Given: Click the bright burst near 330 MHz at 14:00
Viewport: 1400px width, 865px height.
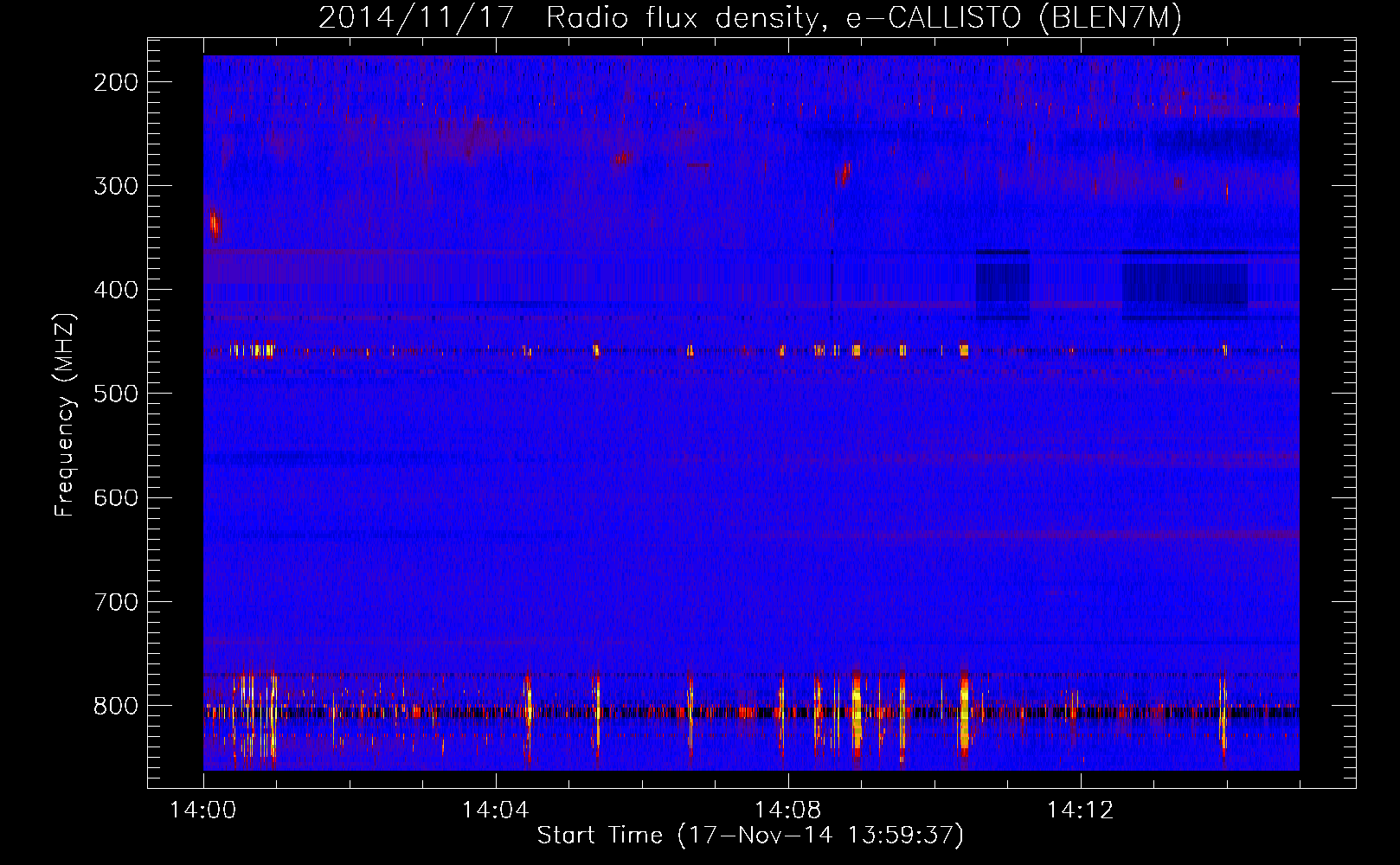Looking at the screenshot, I should click(214, 225).
